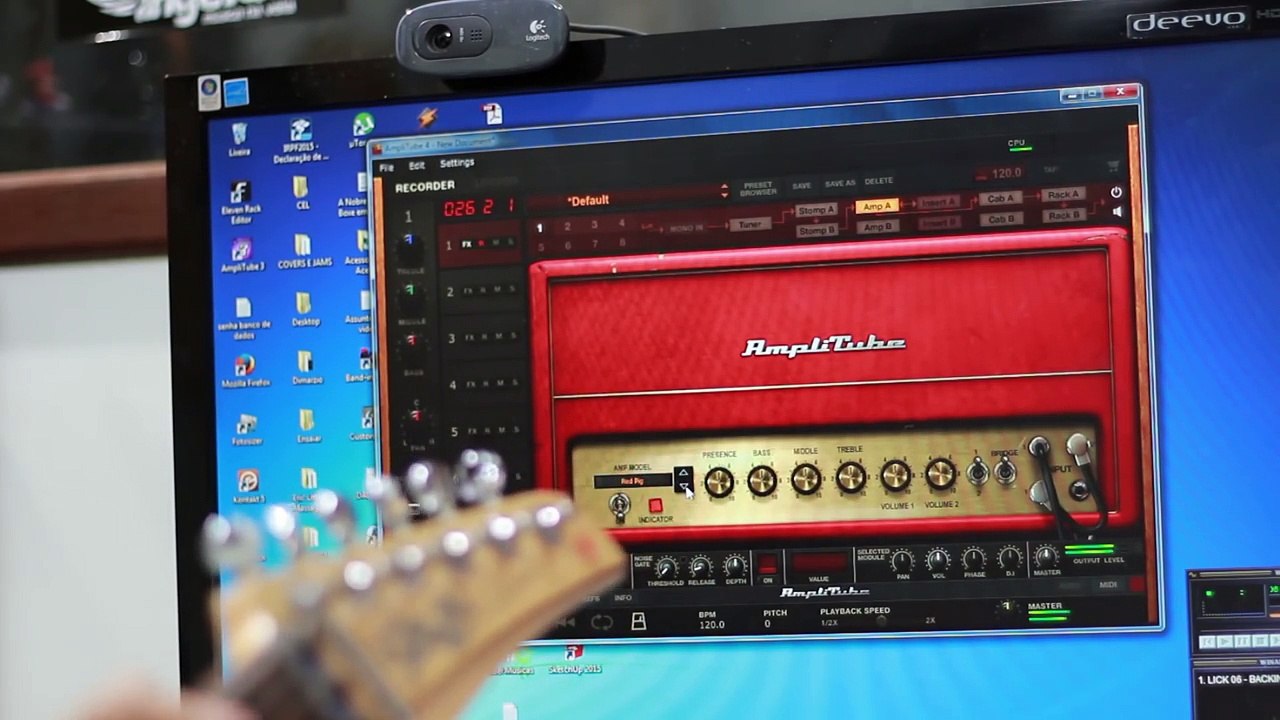The width and height of the screenshot is (1280, 720).
Task: Open the senha banco de dados file
Action: tap(243, 318)
